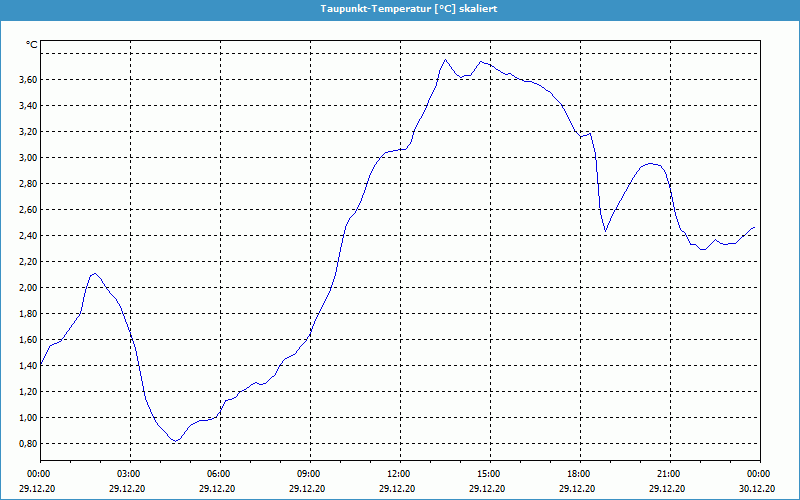Click the 3,00 y-axis value
This screenshot has height=500, width=800.
(x=27, y=158)
